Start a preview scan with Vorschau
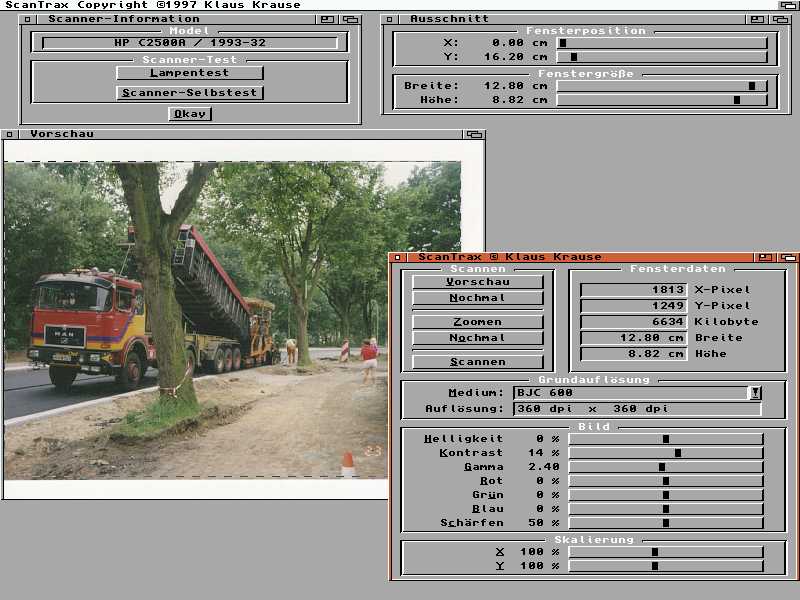 click(x=478, y=282)
